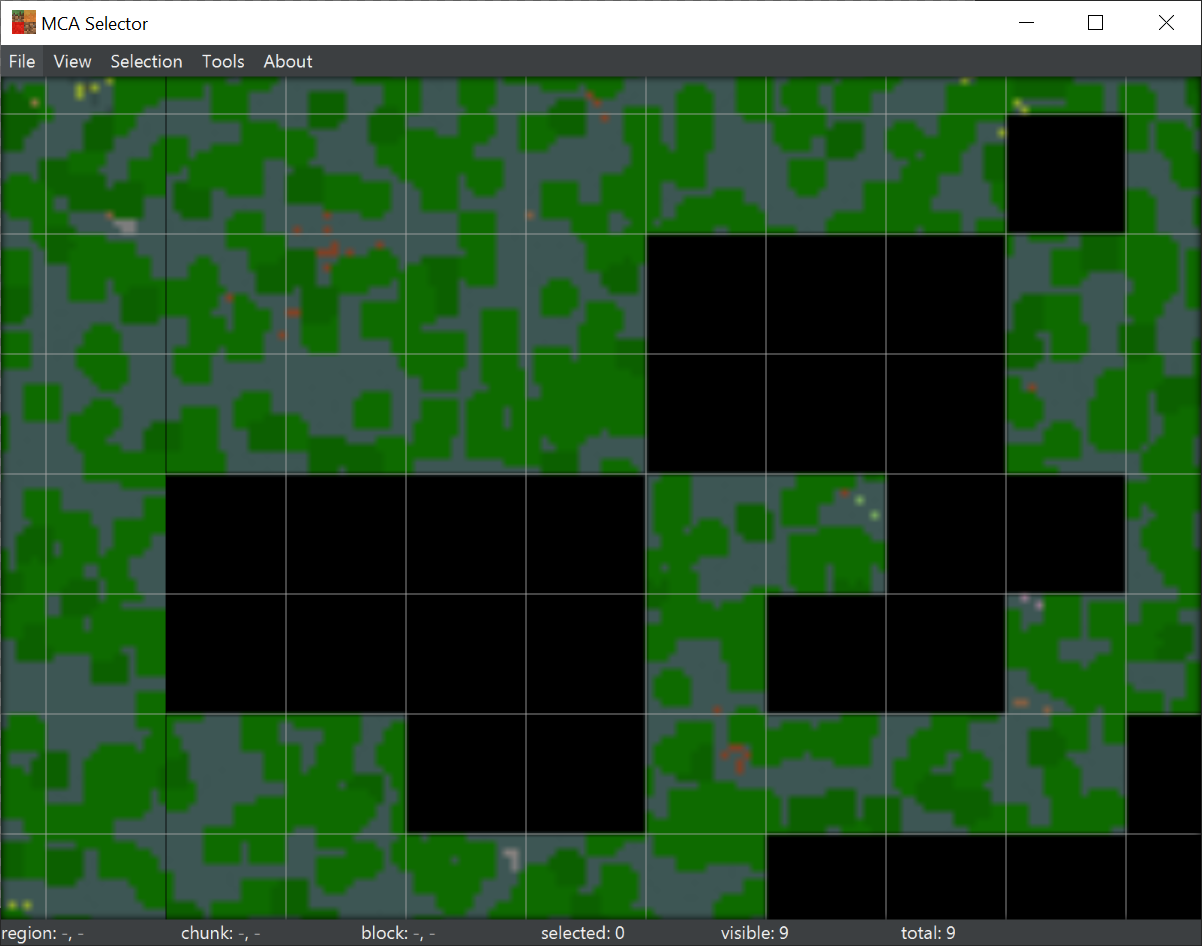Minimize the MCA Selector window
This screenshot has height=946, width=1202.
tap(1024, 22)
